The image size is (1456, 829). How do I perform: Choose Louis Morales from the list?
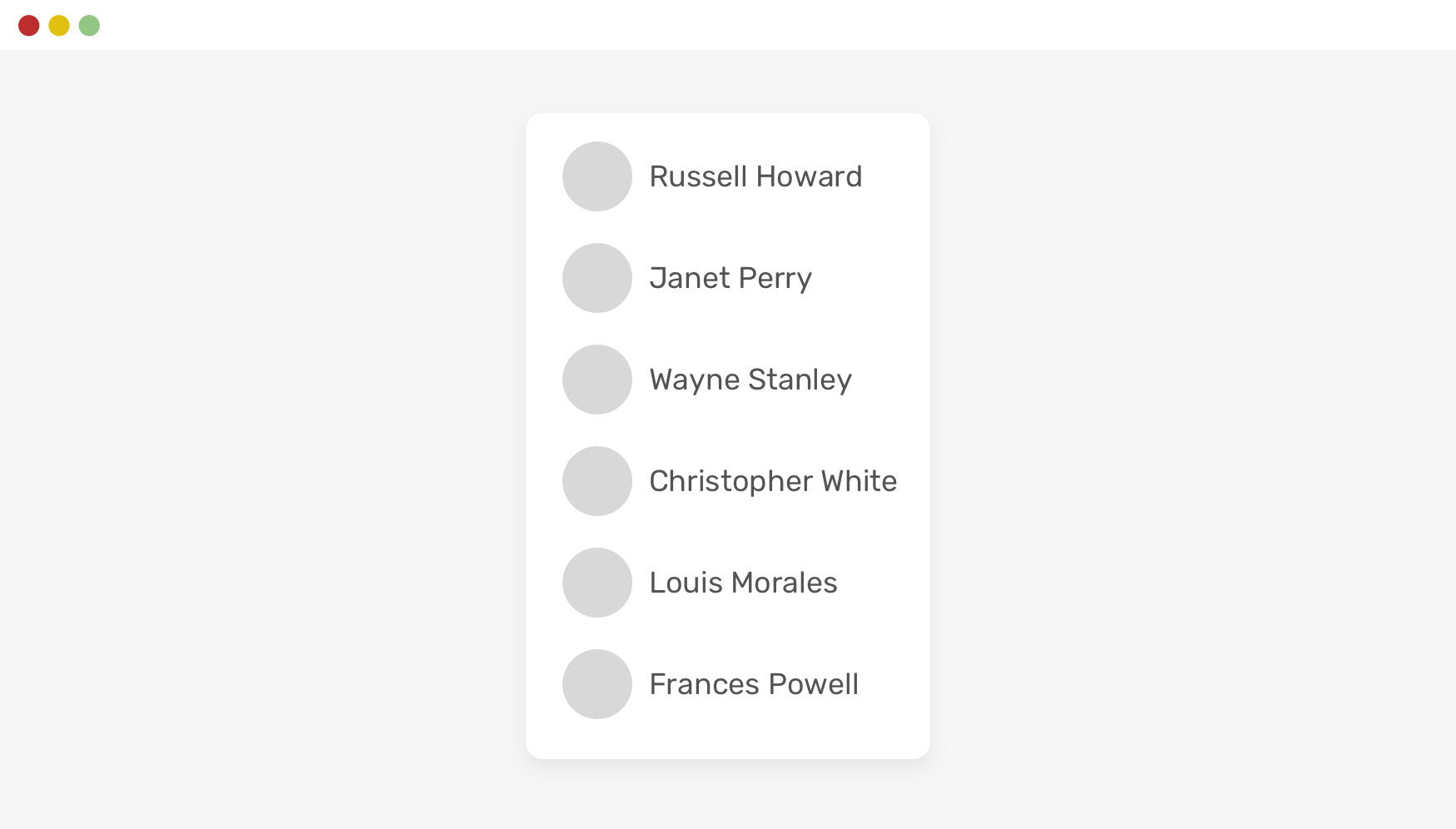[742, 583]
